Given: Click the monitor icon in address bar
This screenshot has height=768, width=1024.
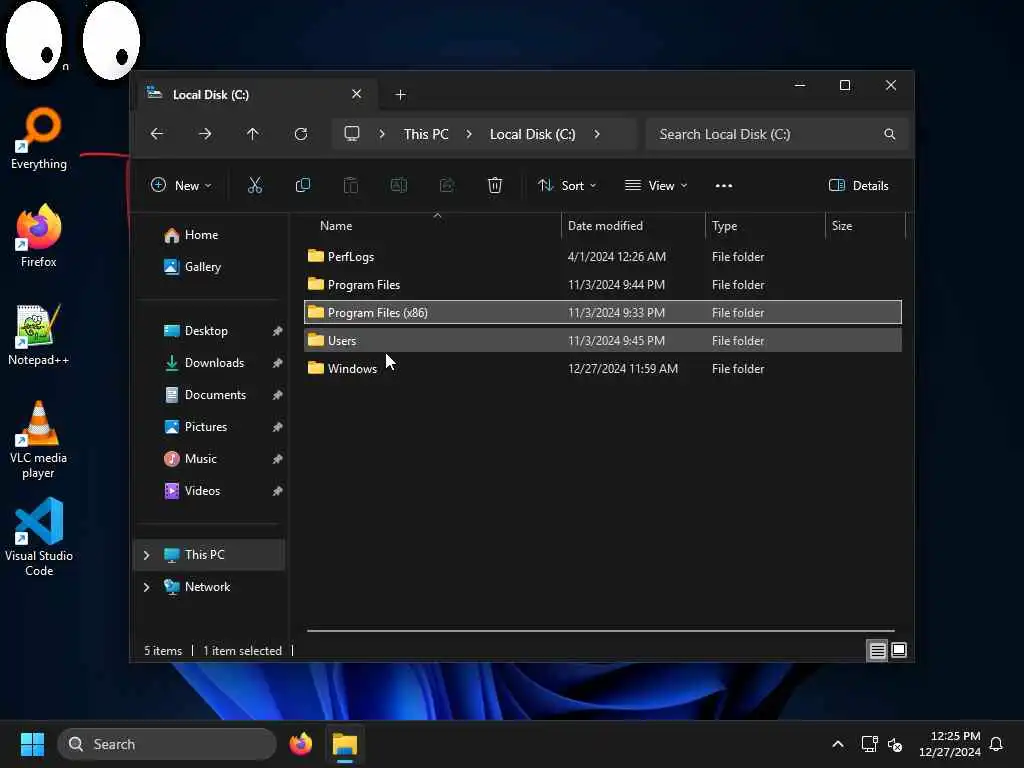Looking at the screenshot, I should [x=352, y=134].
